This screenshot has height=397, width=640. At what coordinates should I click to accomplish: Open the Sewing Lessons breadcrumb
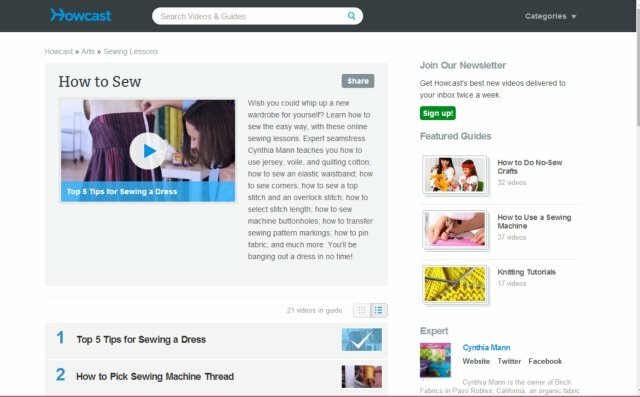131,51
